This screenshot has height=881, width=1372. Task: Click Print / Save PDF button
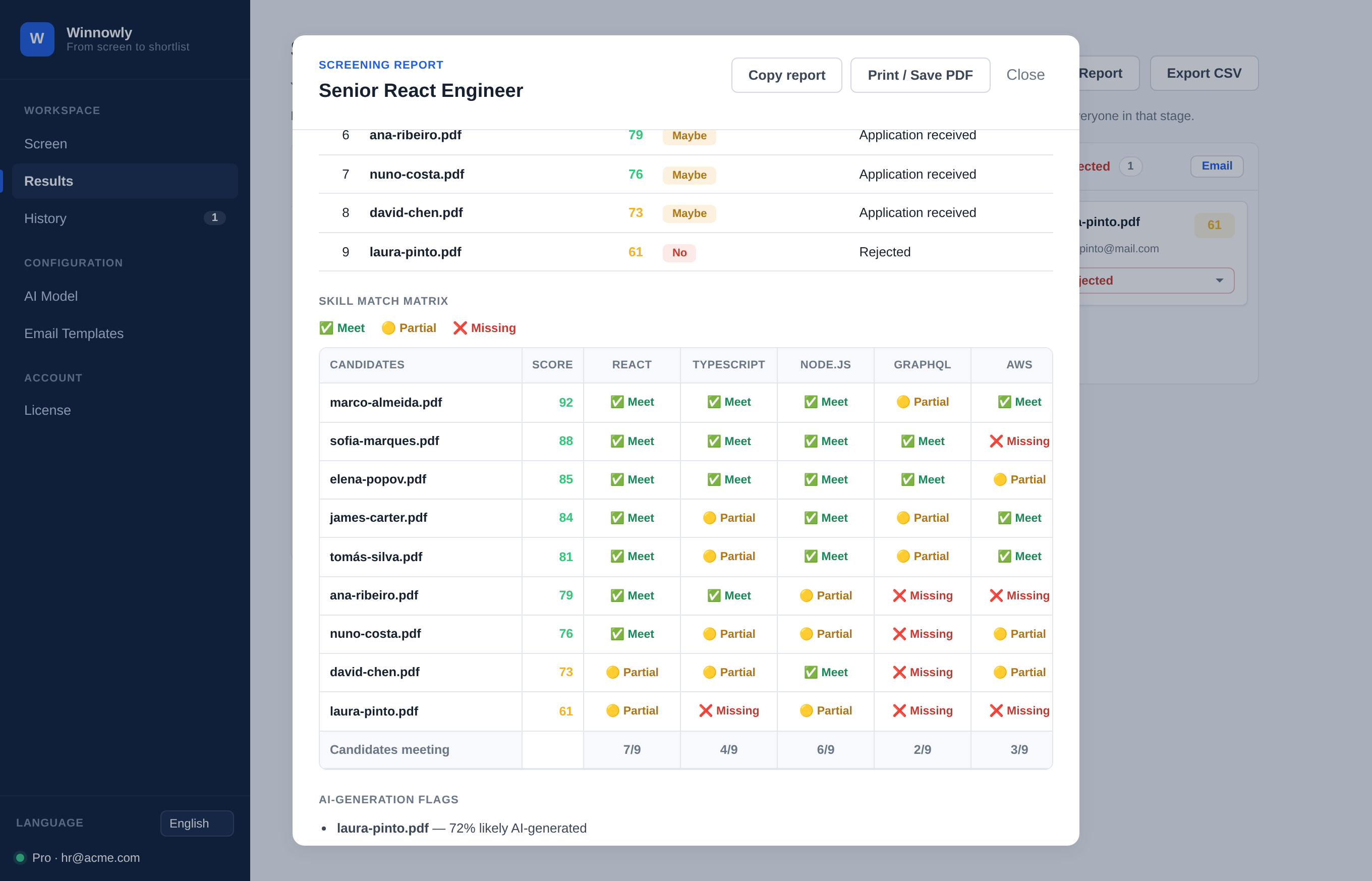coord(920,75)
